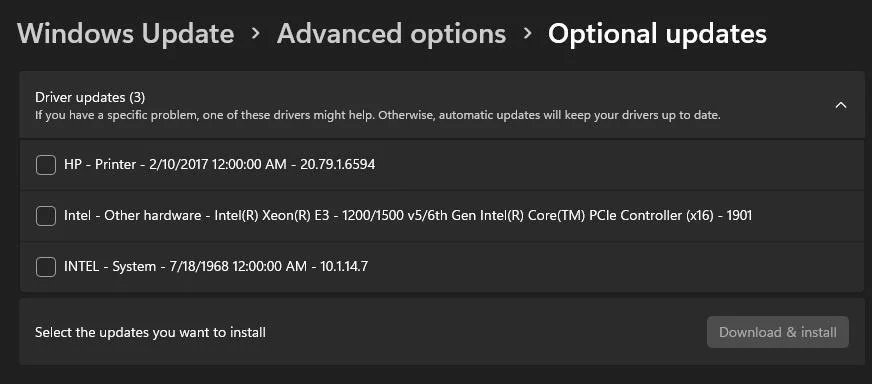The image size is (872, 384).
Task: Check the HP Printer driver checkbox
Action: coord(46,165)
